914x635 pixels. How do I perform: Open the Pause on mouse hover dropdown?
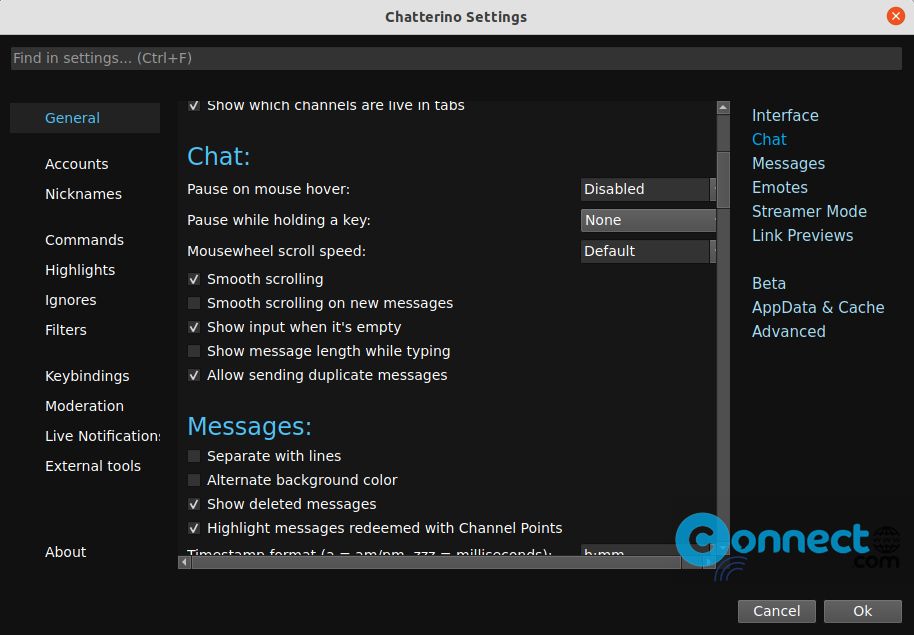coord(648,190)
